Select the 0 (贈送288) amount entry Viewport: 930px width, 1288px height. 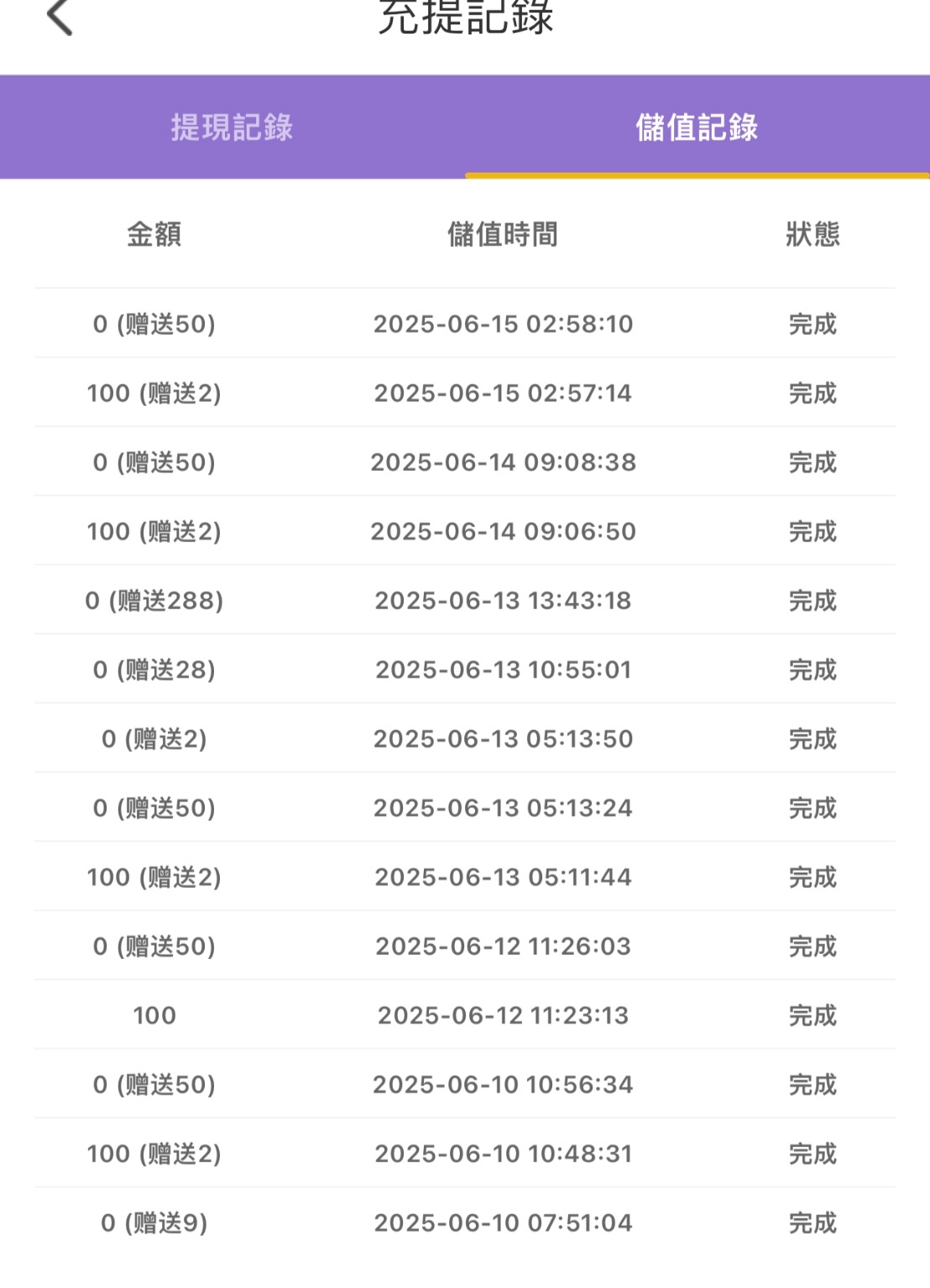tap(154, 601)
